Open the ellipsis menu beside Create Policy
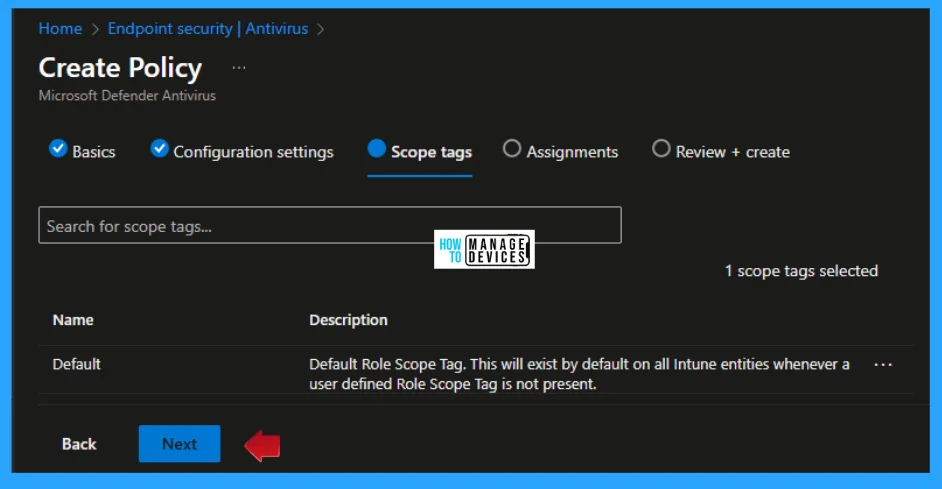Viewport: 942px width, 489px height. point(239,67)
